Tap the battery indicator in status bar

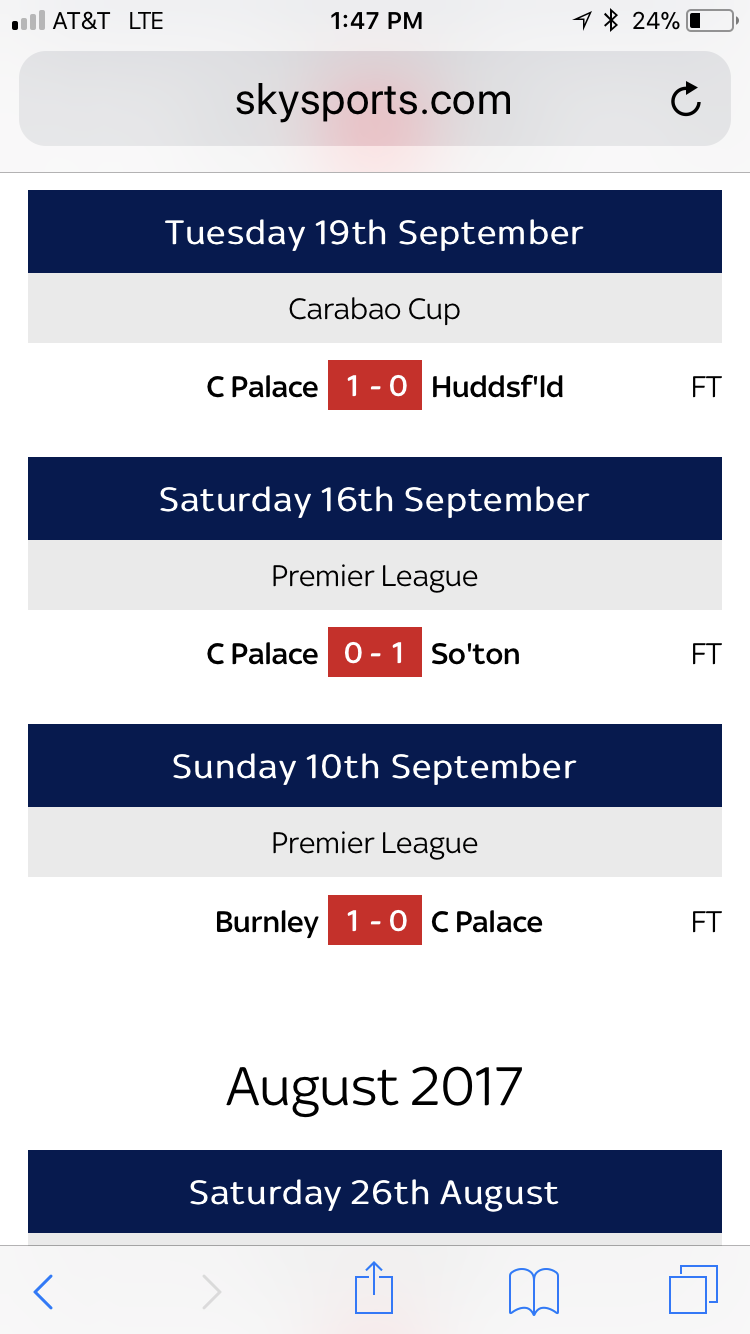pos(711,21)
